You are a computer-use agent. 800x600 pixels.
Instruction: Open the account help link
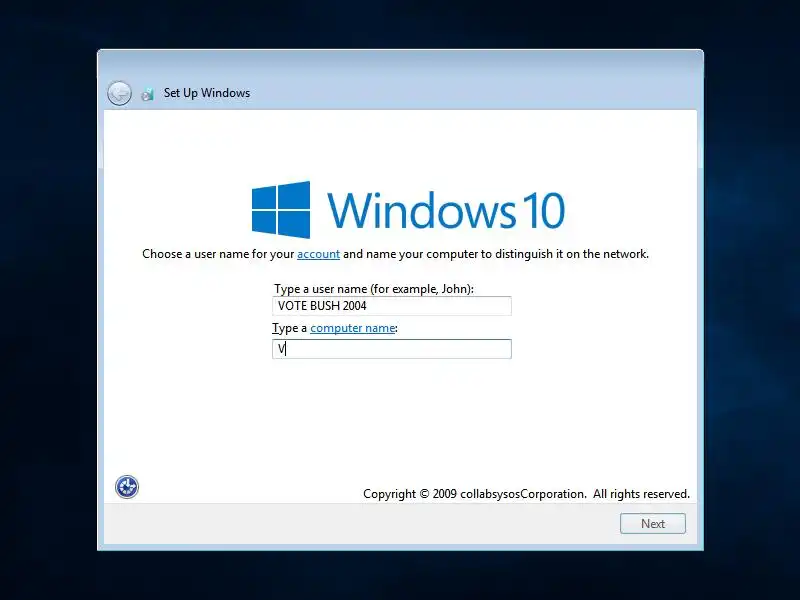(318, 254)
